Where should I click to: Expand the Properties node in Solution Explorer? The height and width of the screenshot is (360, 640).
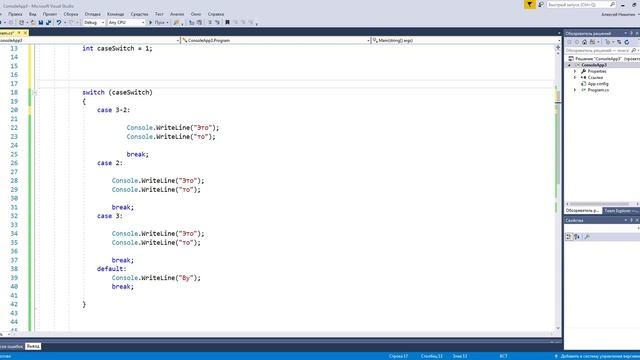[x=575, y=71]
